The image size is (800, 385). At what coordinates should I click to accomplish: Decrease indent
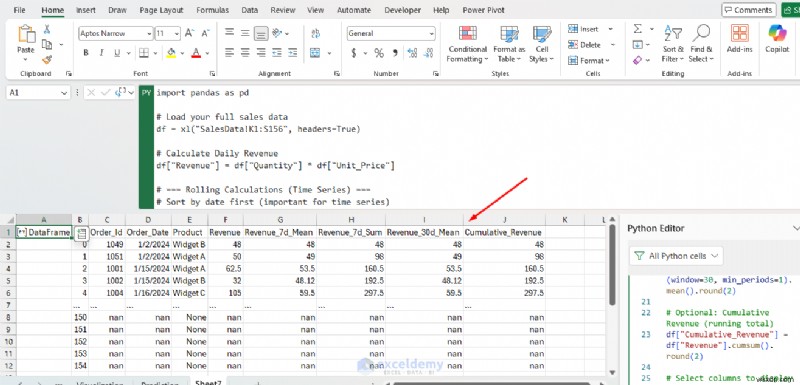277,53
